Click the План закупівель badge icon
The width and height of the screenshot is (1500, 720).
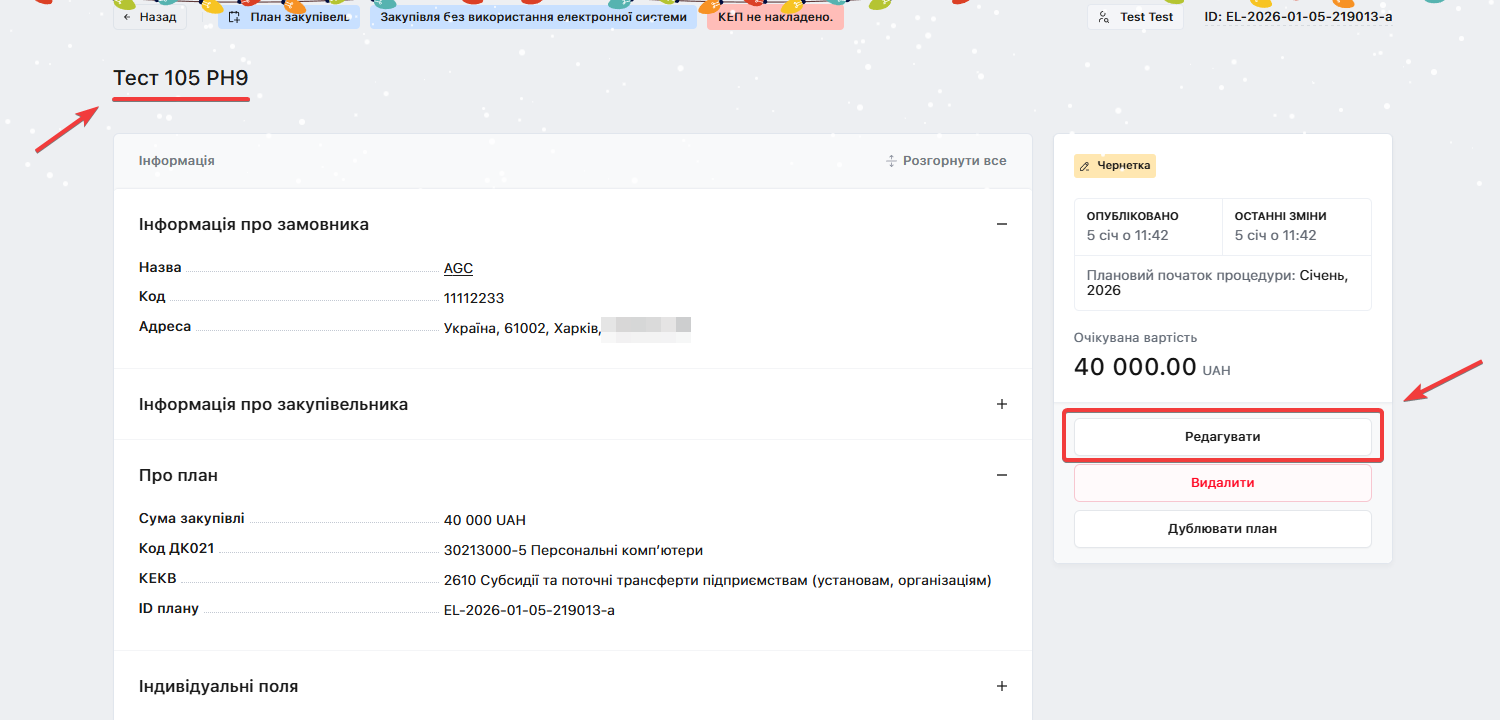coord(234,17)
